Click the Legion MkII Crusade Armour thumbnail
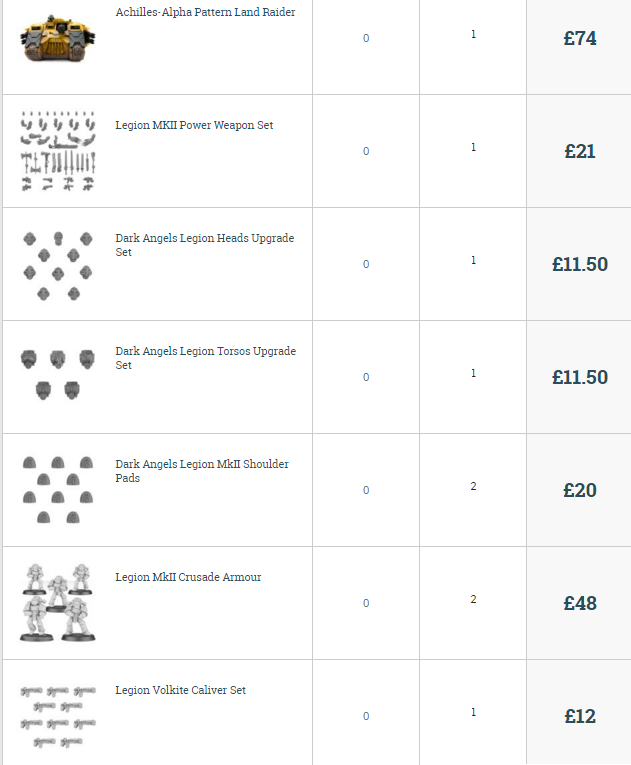 tap(58, 602)
